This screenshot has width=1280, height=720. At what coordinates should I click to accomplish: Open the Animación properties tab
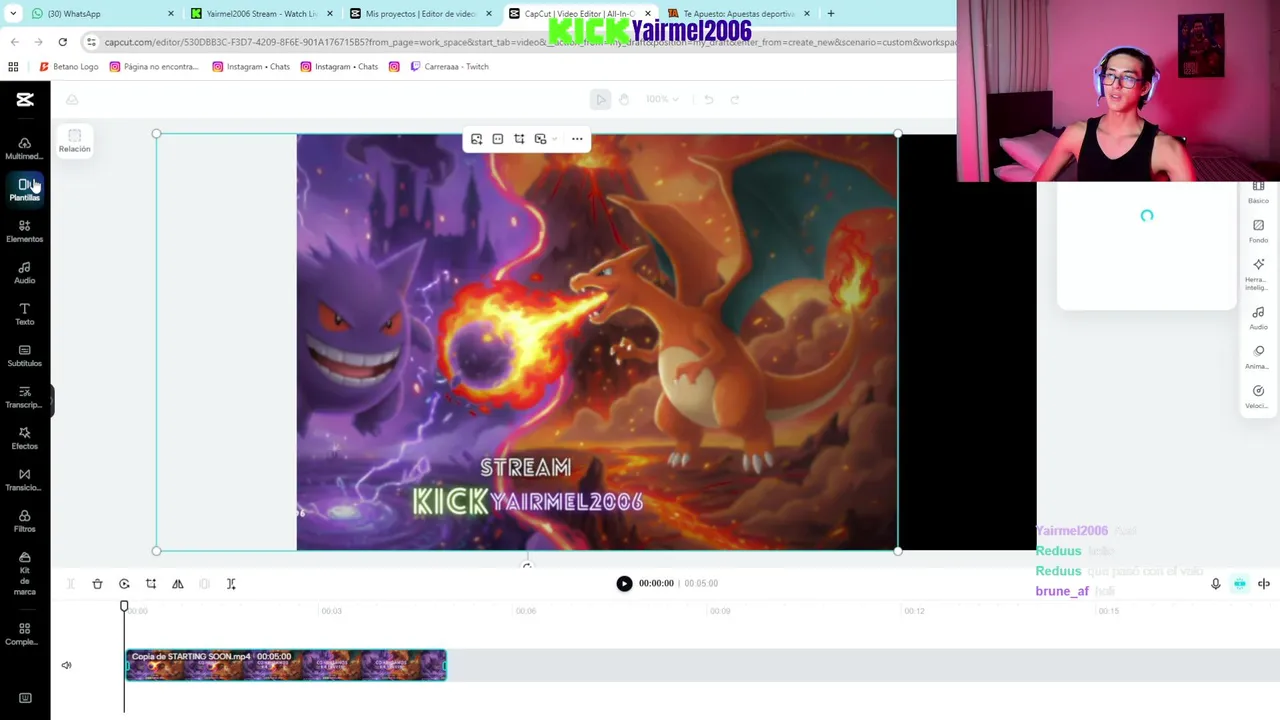[1258, 357]
